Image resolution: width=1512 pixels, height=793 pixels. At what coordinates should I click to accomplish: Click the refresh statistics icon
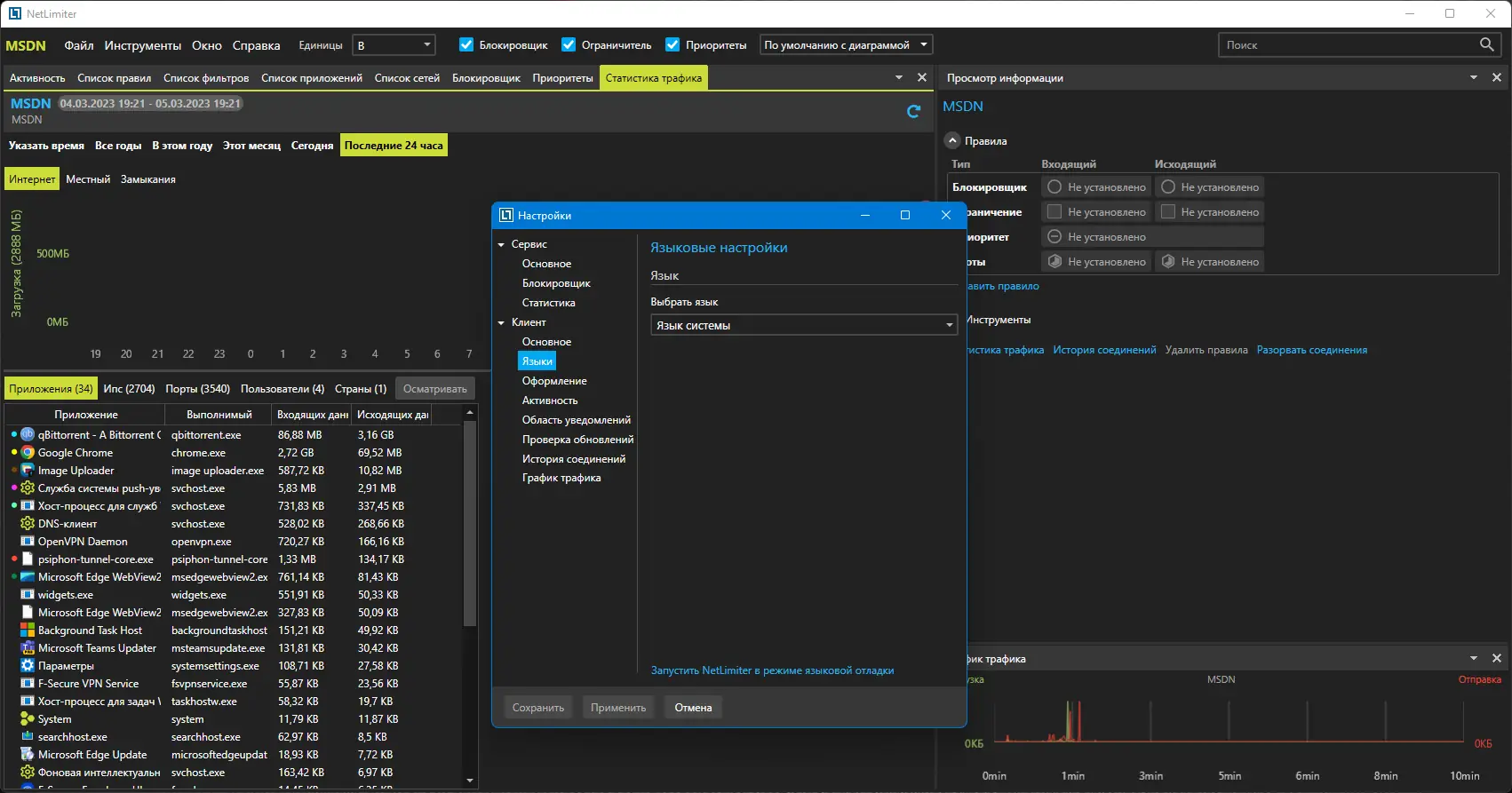(913, 111)
